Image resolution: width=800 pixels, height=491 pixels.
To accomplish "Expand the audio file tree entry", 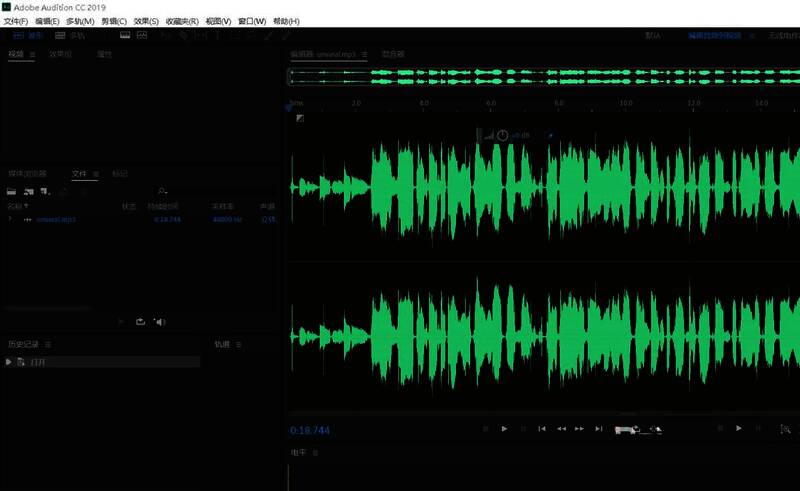I will [11, 219].
